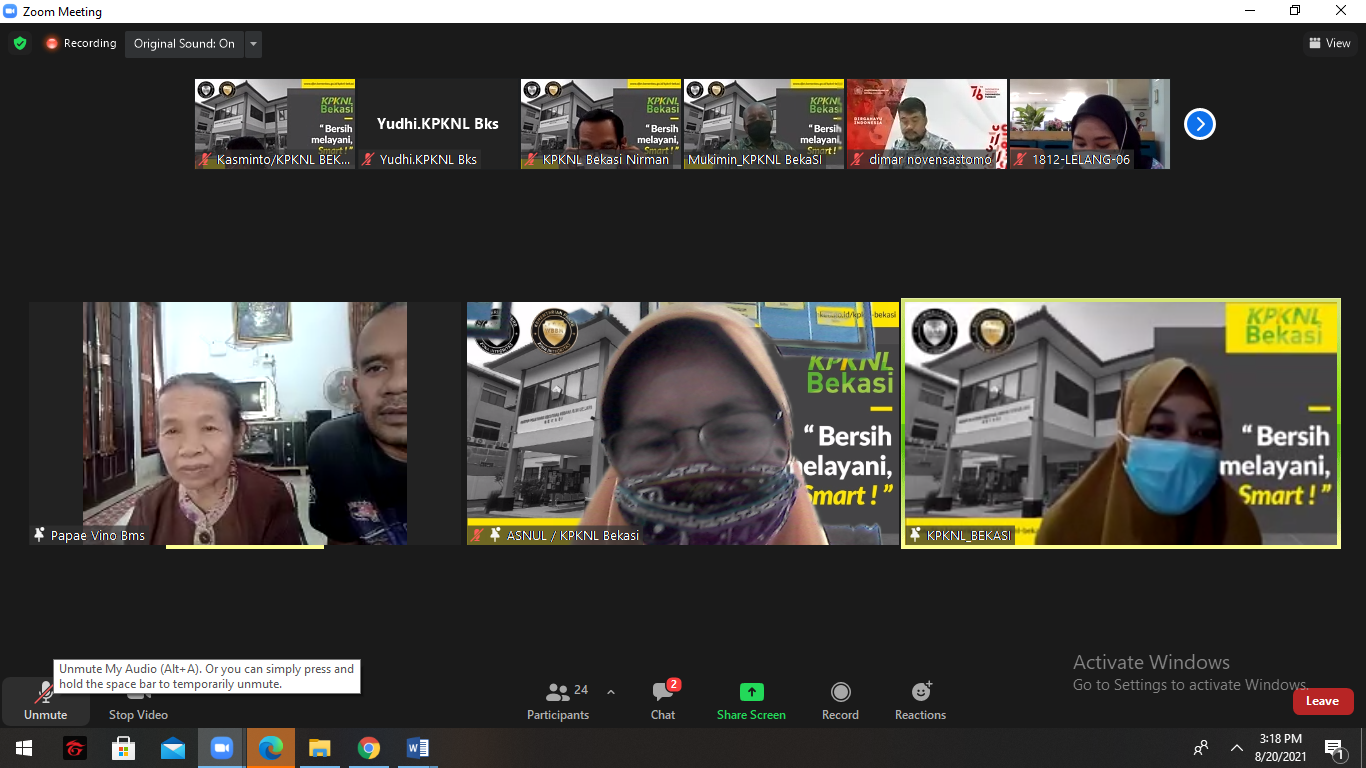Click the Share Screen button

pos(751,700)
